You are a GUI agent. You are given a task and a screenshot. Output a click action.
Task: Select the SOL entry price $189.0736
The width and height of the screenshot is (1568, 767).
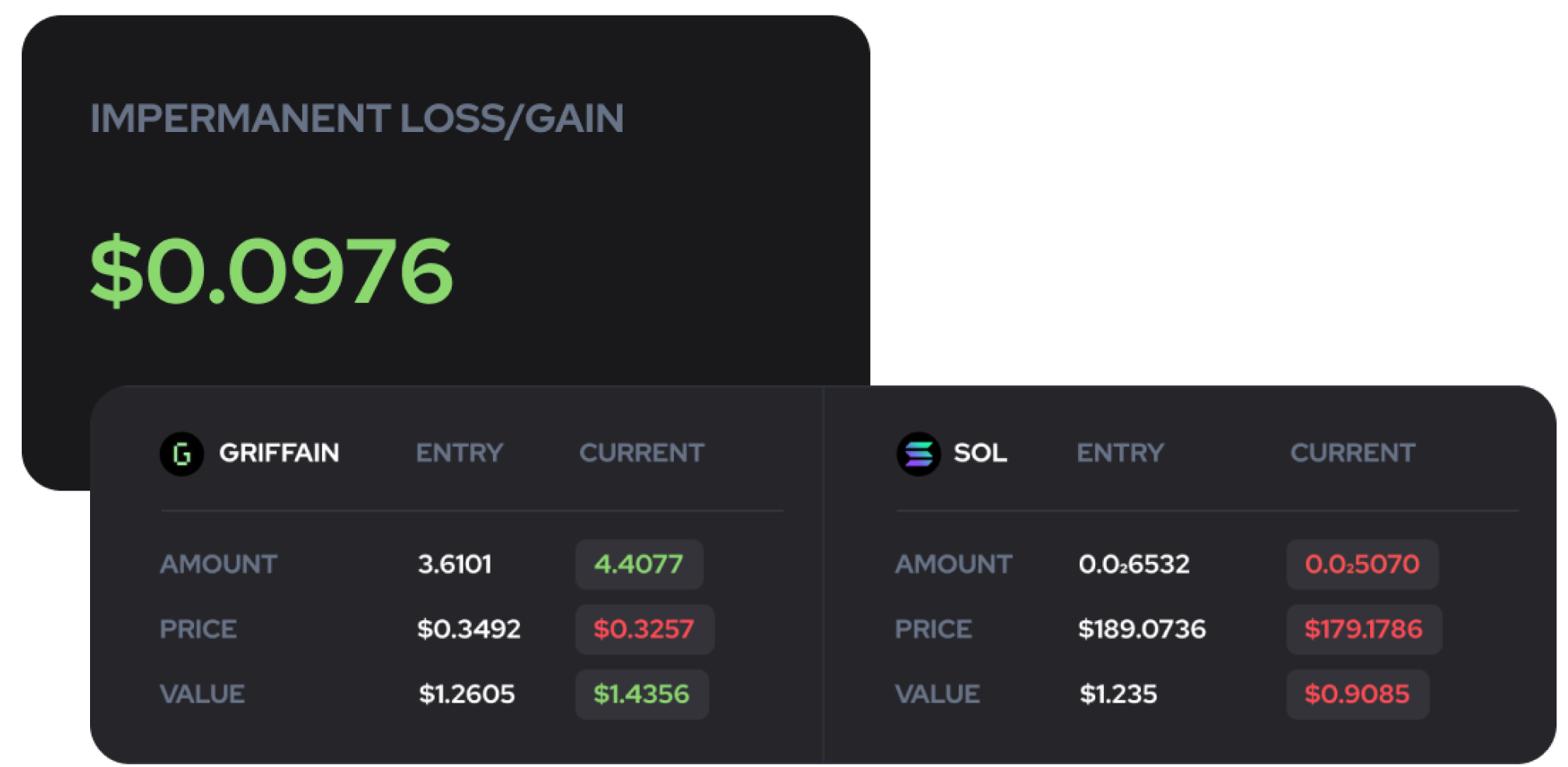coord(1142,629)
